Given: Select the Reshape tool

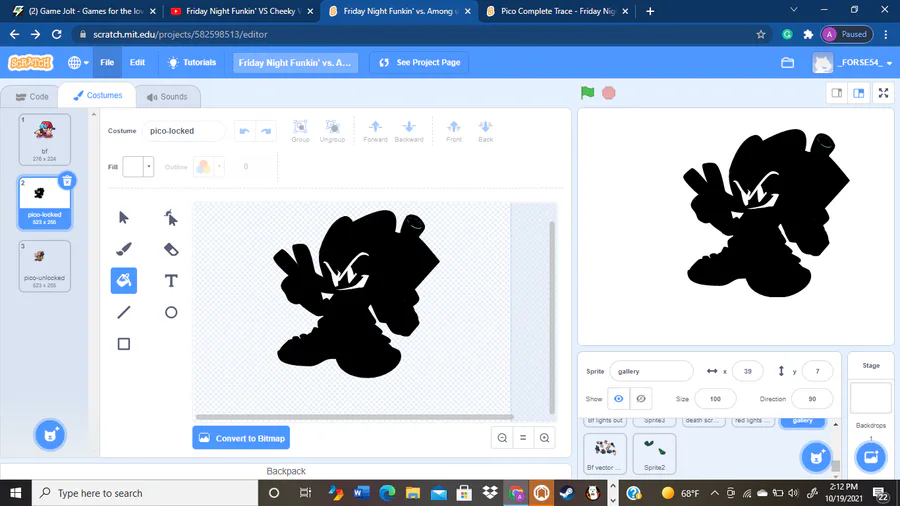Looking at the screenshot, I should 171,218.
